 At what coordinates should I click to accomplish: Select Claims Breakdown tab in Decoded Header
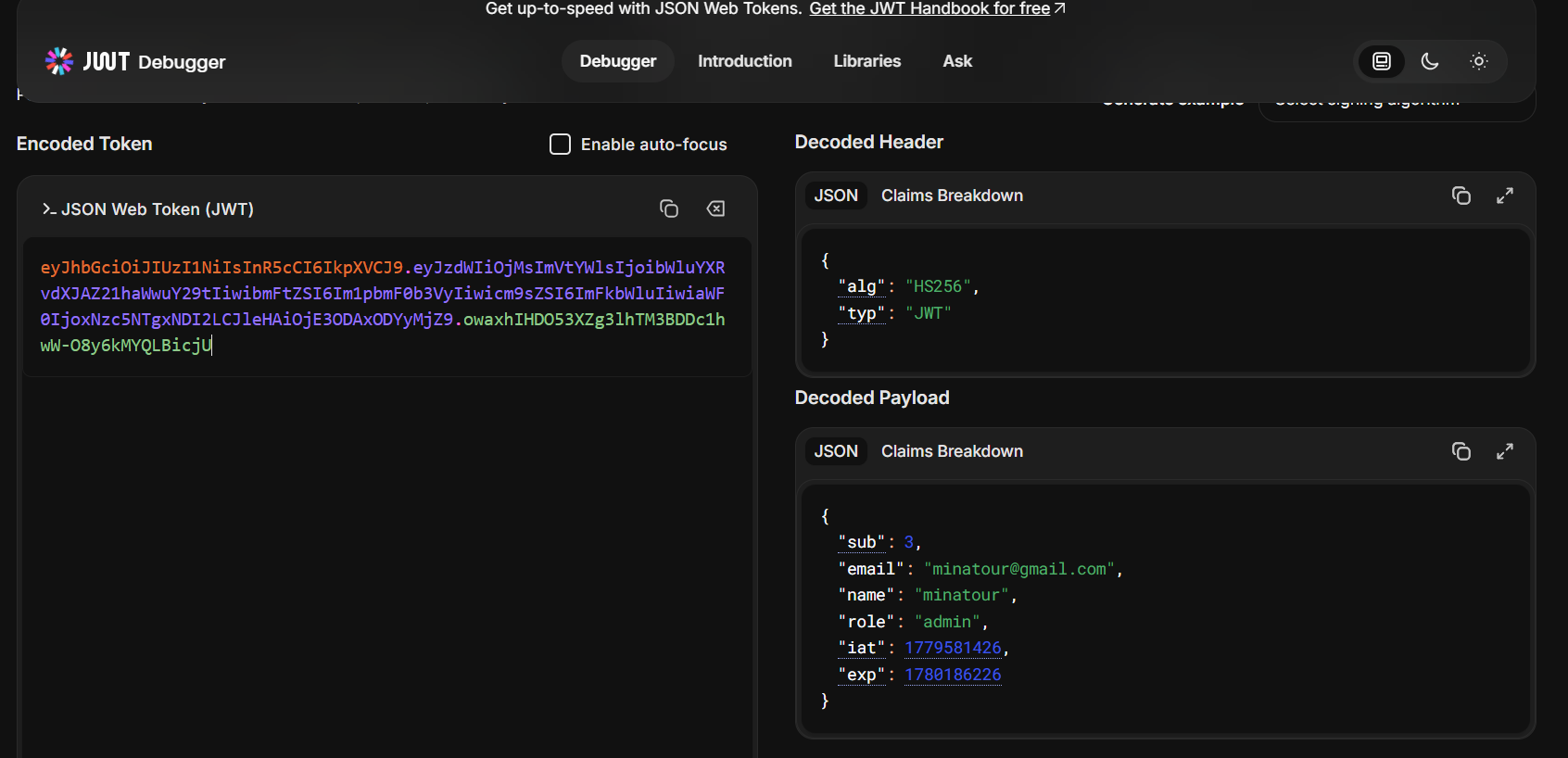[952, 196]
